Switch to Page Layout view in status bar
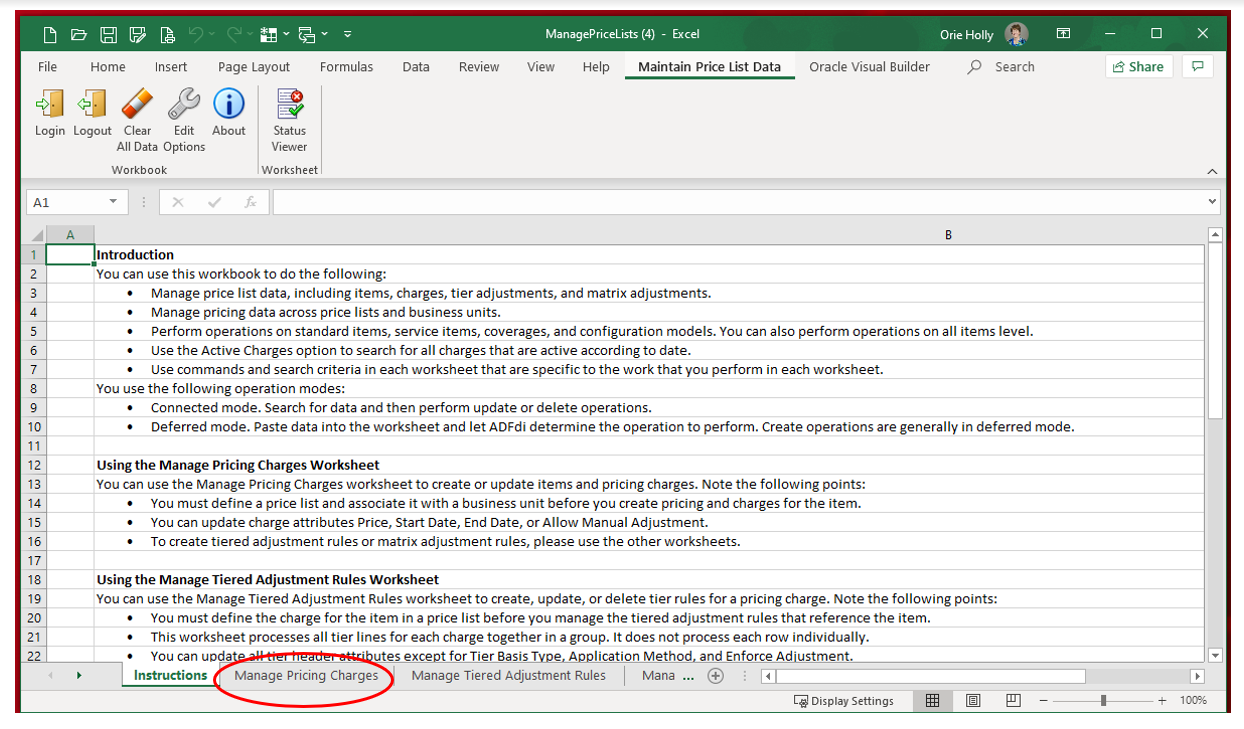 coord(972,701)
